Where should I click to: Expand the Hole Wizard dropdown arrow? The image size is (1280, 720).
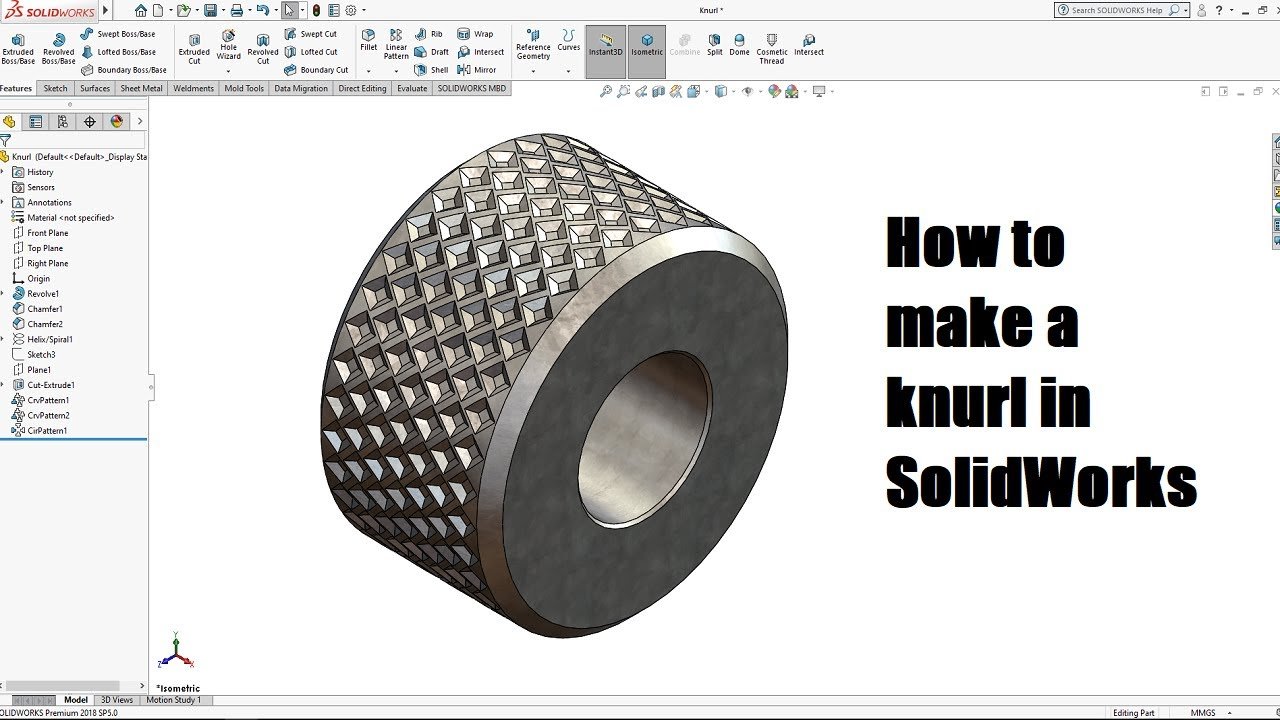tap(229, 71)
